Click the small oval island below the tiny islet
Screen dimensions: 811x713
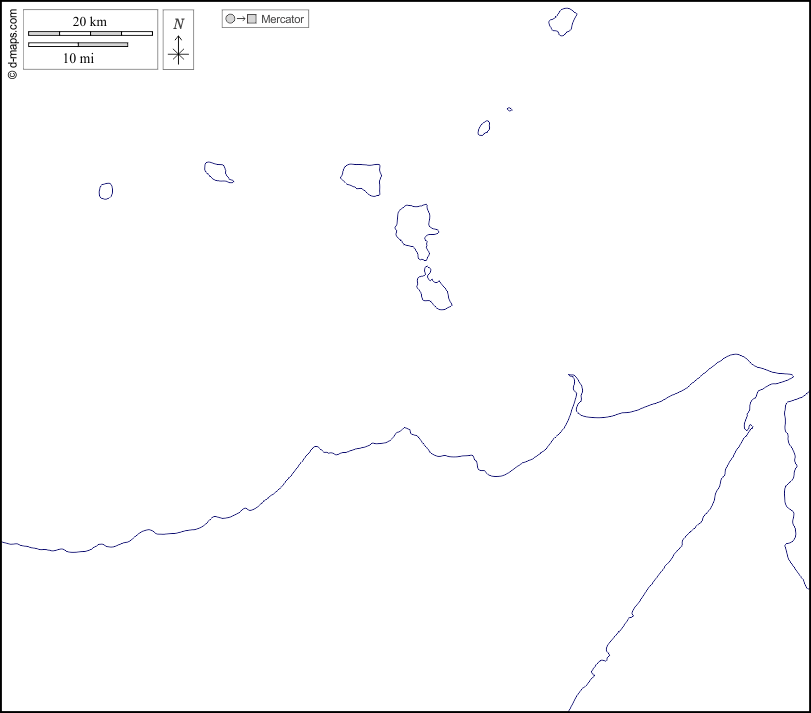[484, 128]
